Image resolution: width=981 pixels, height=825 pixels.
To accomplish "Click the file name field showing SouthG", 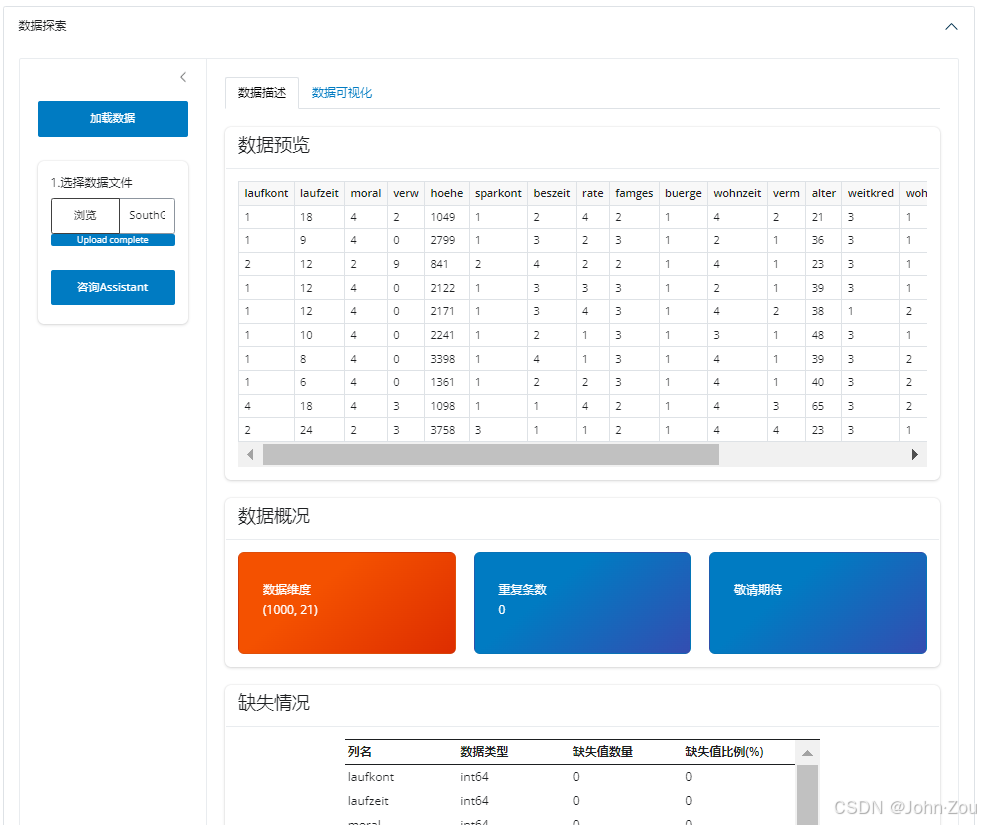I will coord(147,215).
